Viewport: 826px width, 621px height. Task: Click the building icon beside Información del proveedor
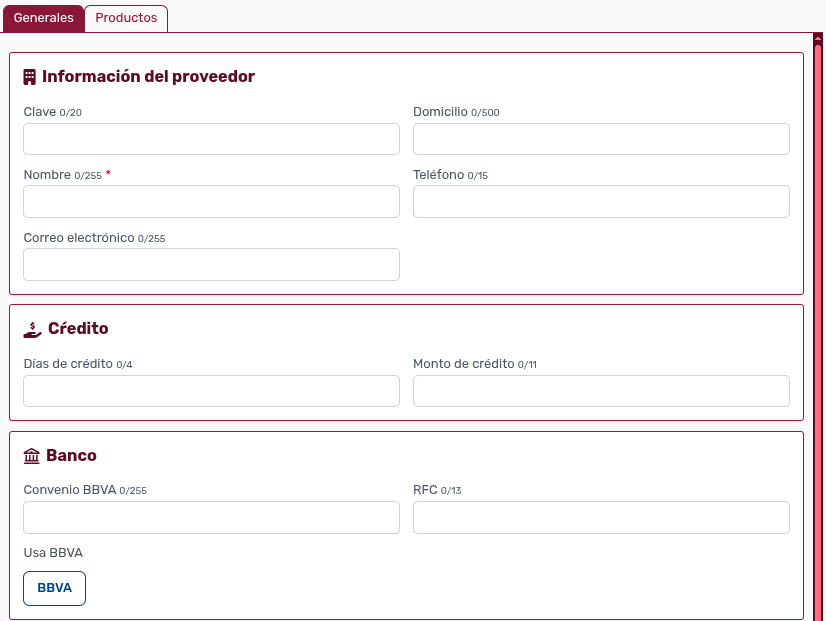[30, 77]
